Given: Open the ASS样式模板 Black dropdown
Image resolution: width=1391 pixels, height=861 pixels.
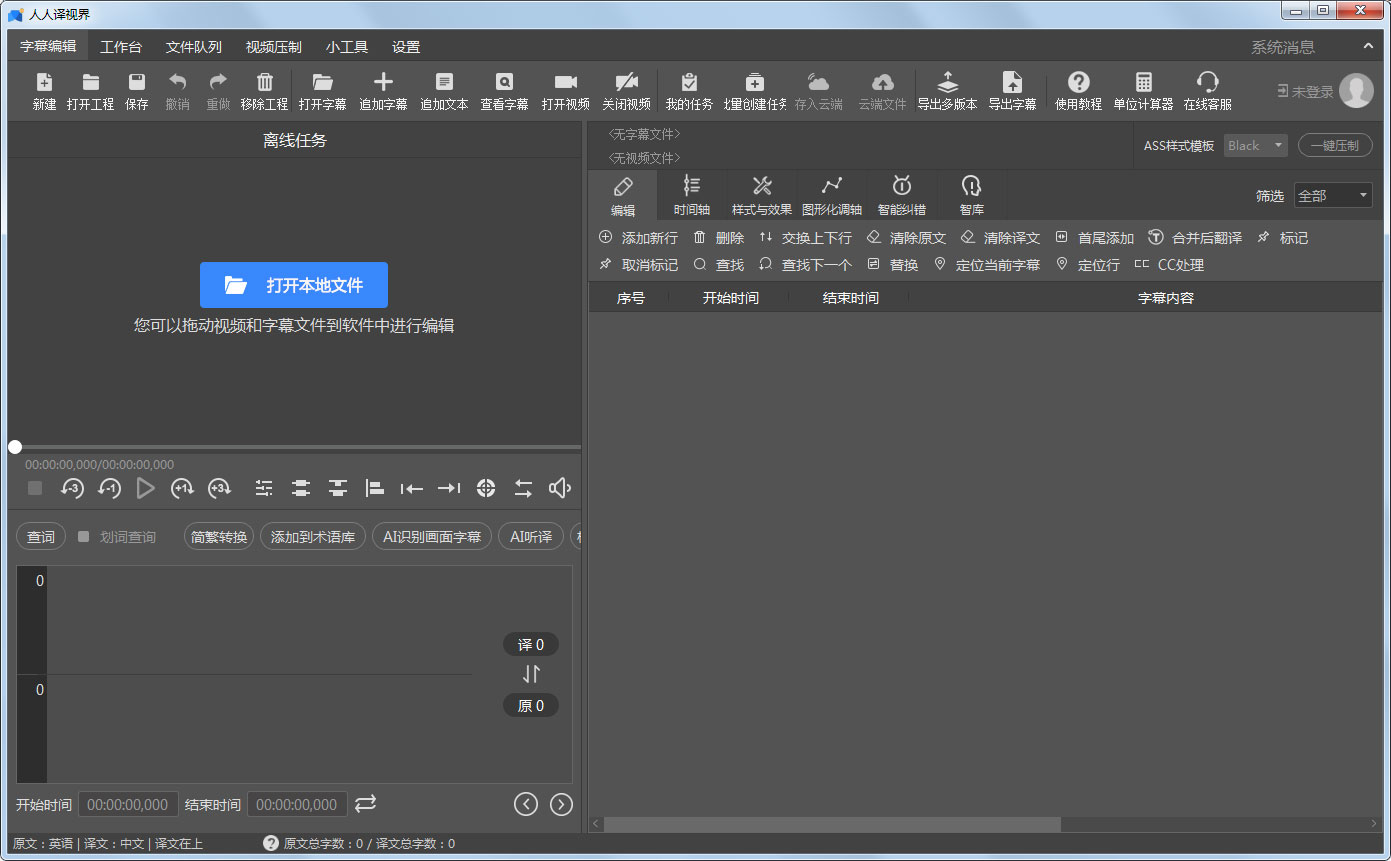Looking at the screenshot, I should pos(1256,146).
